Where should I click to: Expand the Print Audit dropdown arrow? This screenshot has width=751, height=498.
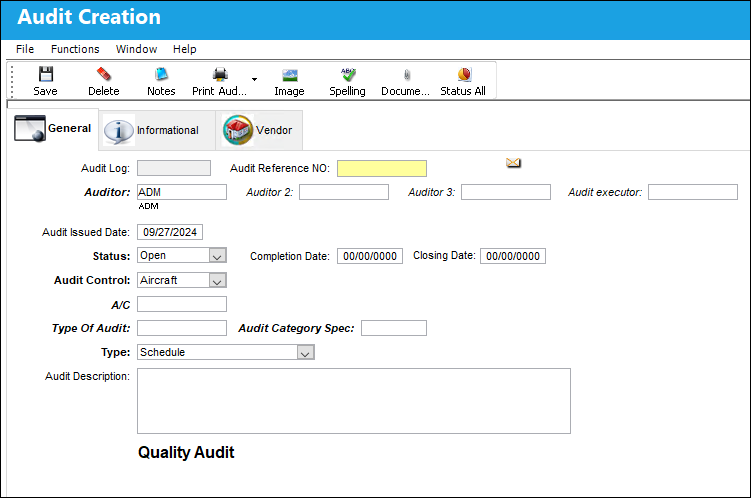click(x=254, y=79)
